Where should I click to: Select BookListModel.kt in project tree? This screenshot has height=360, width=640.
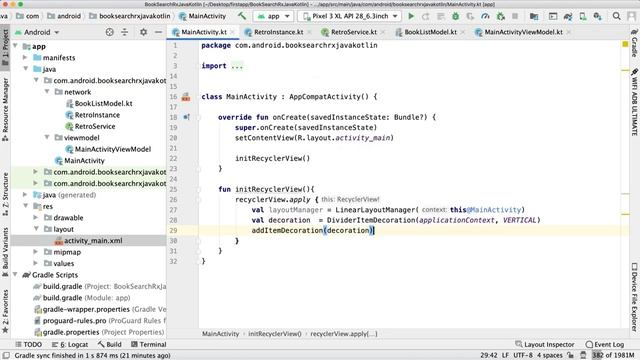pyautogui.click(x=99, y=103)
